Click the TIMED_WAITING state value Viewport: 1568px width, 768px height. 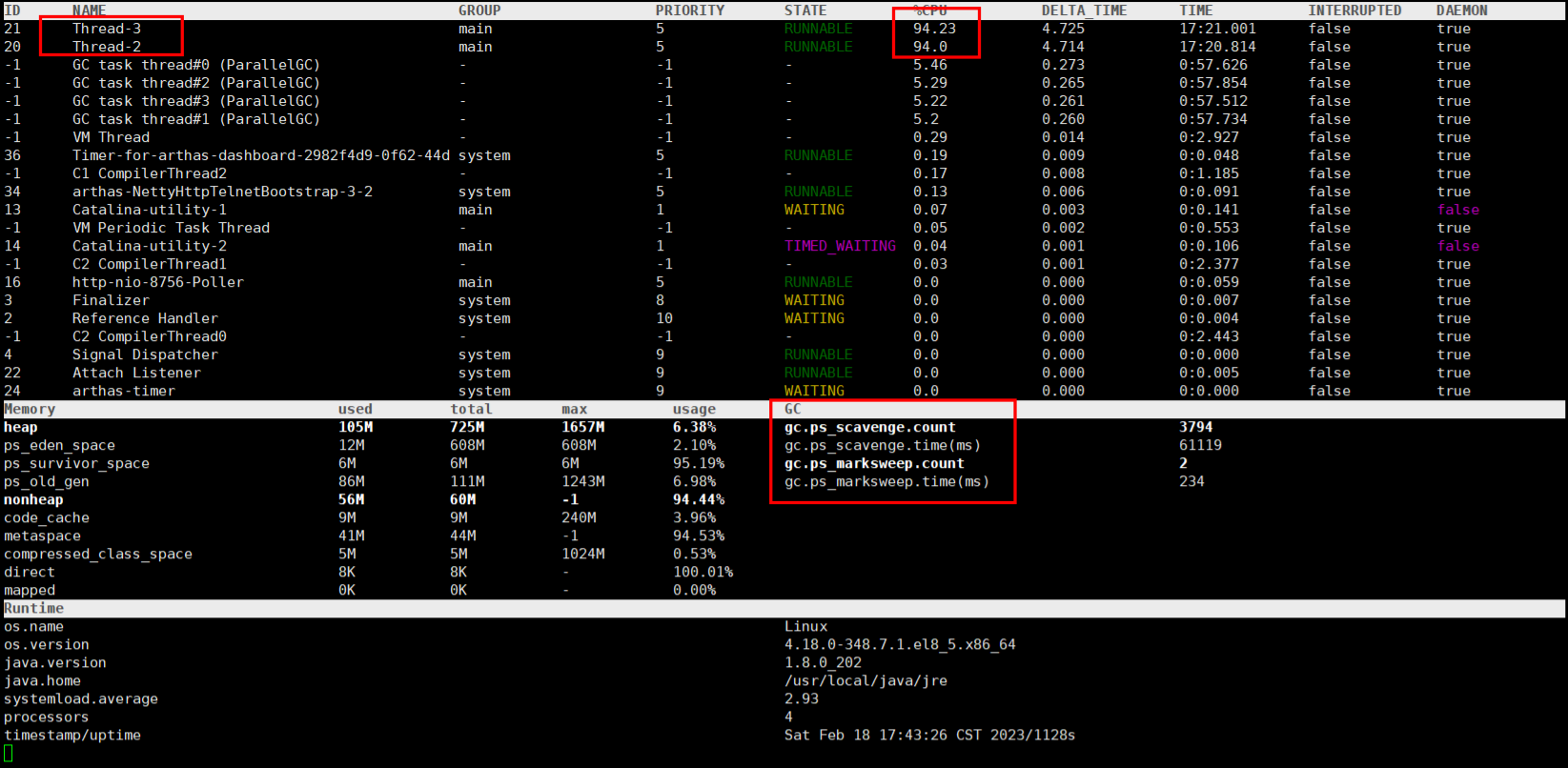tap(840, 246)
